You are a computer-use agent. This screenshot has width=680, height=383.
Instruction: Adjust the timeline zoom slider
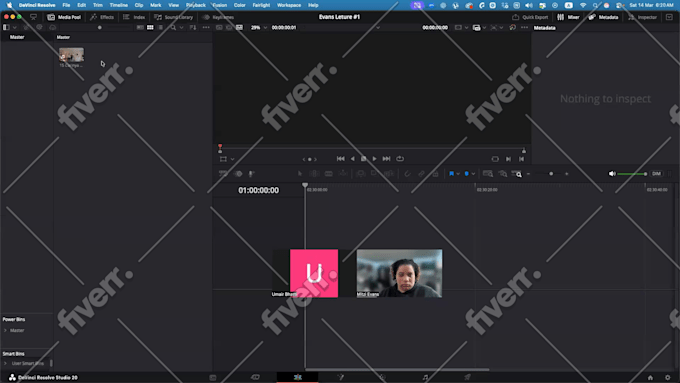point(551,173)
